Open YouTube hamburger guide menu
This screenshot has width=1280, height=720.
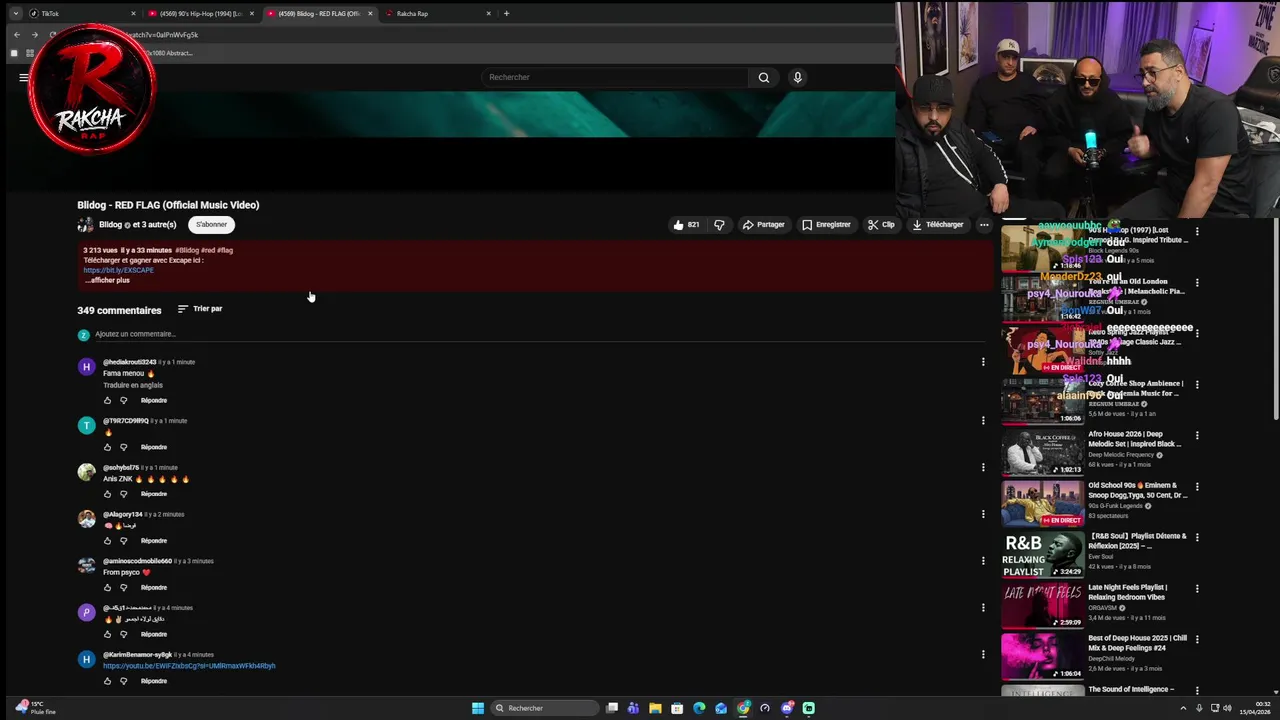pos(24,77)
